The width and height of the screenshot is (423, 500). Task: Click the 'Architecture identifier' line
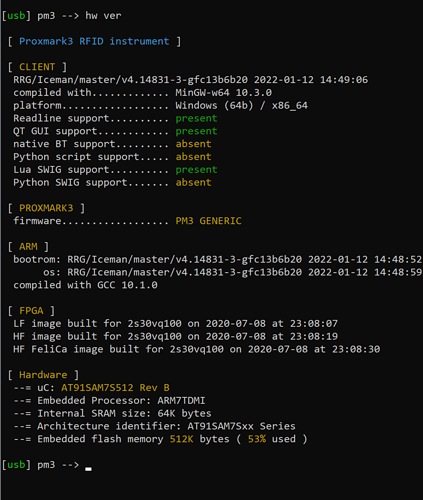(x=154, y=426)
